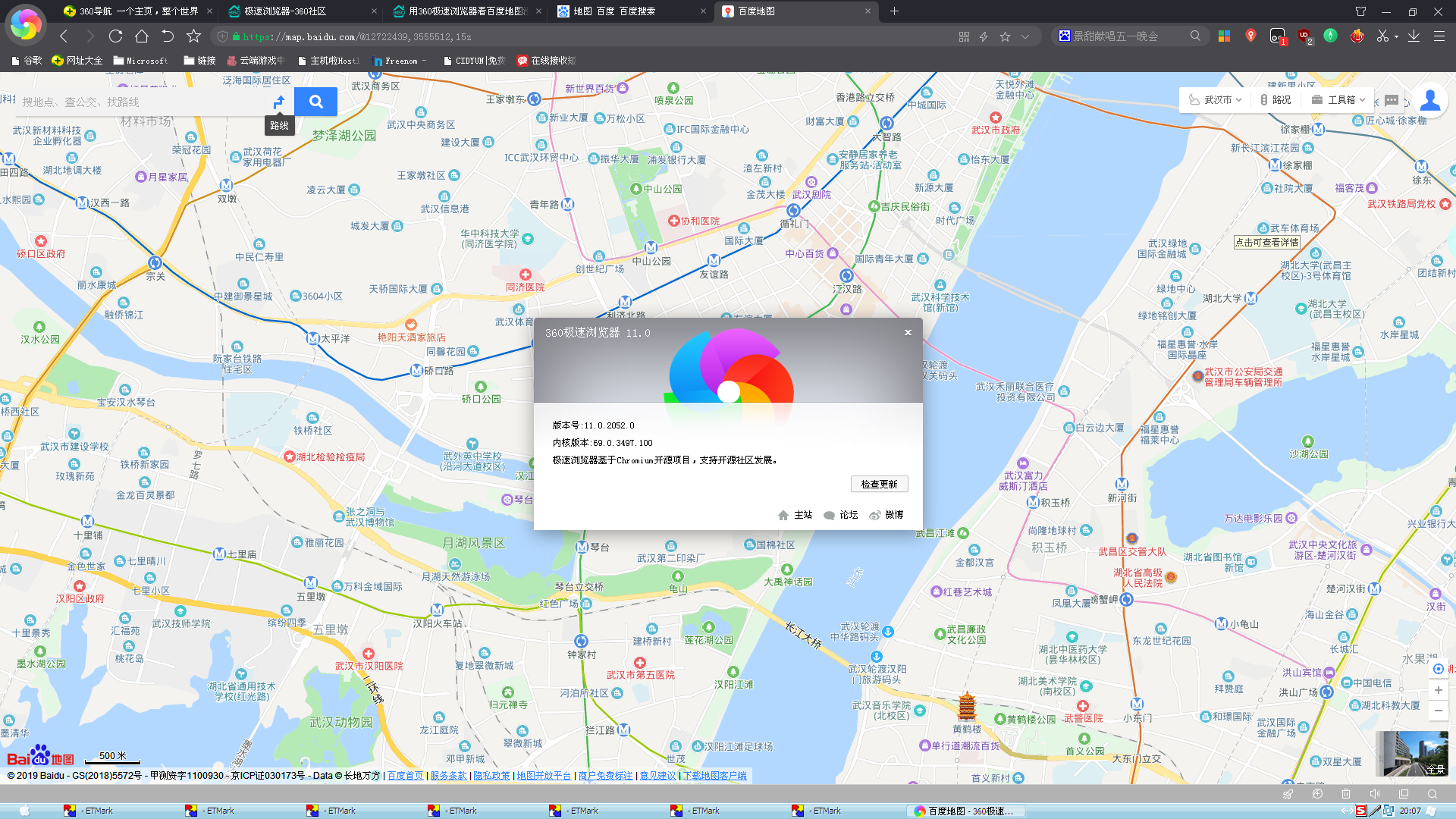Click the search magnifier in browser search box
The width and height of the screenshot is (1456, 819).
1195,36
